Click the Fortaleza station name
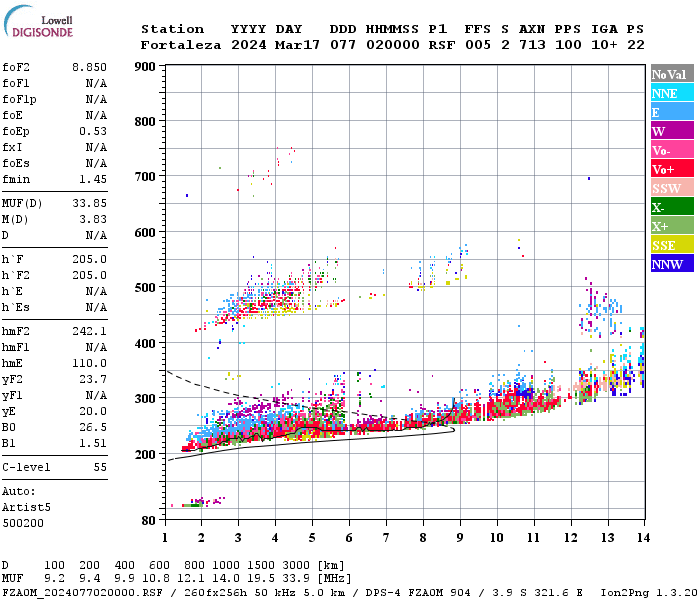The height and width of the screenshot is (600, 700). click(x=181, y=45)
